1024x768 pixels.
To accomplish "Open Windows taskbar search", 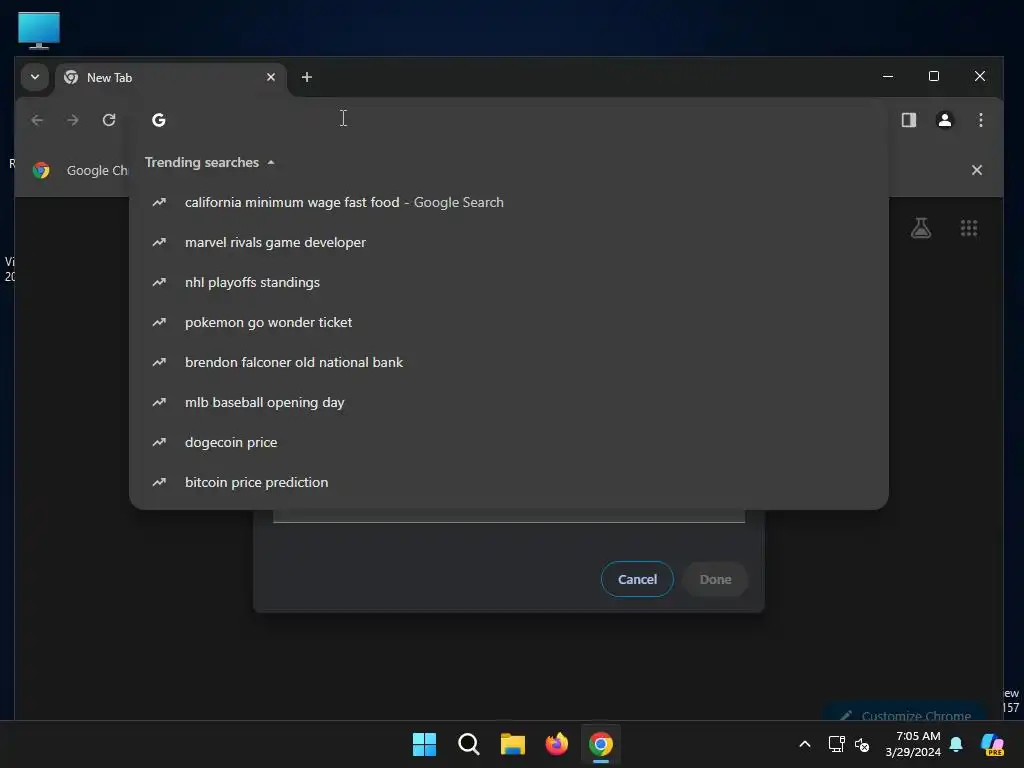I will pyautogui.click(x=468, y=744).
